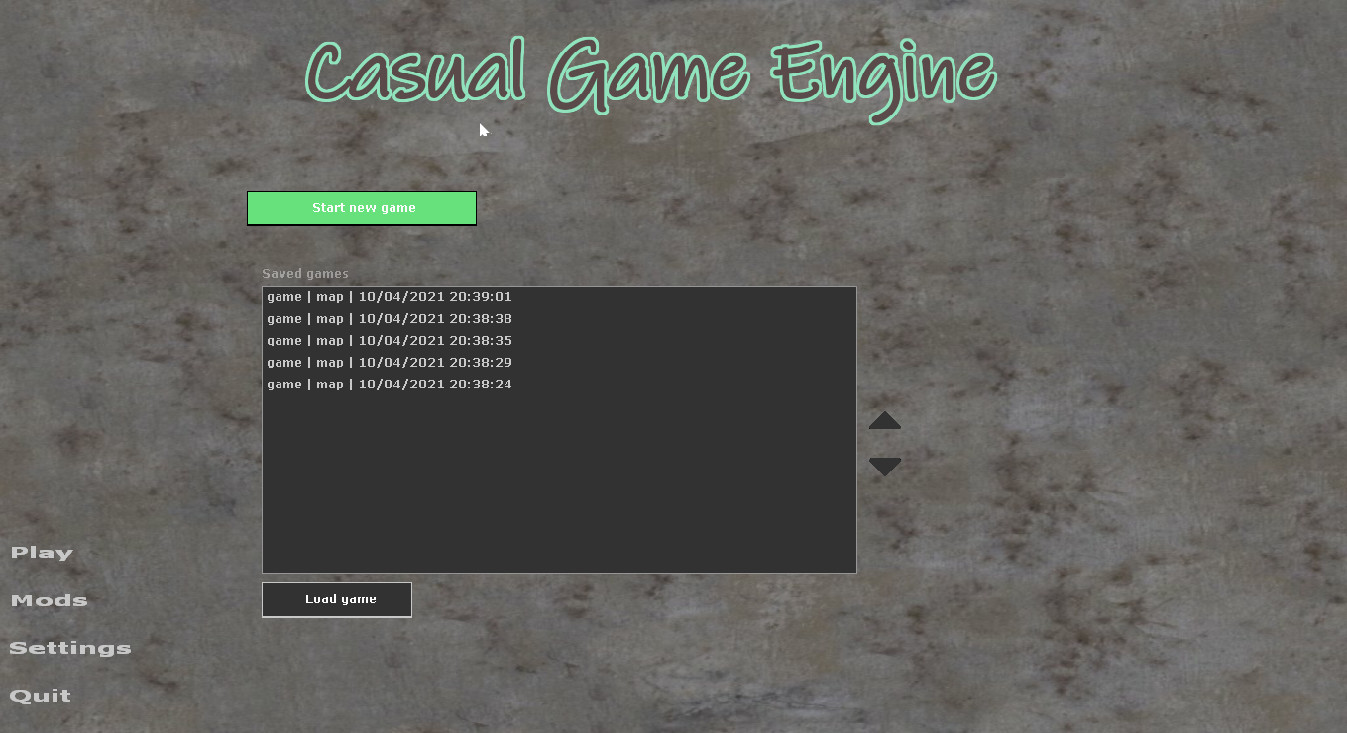Click Quit in the sidebar
The height and width of the screenshot is (733, 1347).
coord(40,695)
